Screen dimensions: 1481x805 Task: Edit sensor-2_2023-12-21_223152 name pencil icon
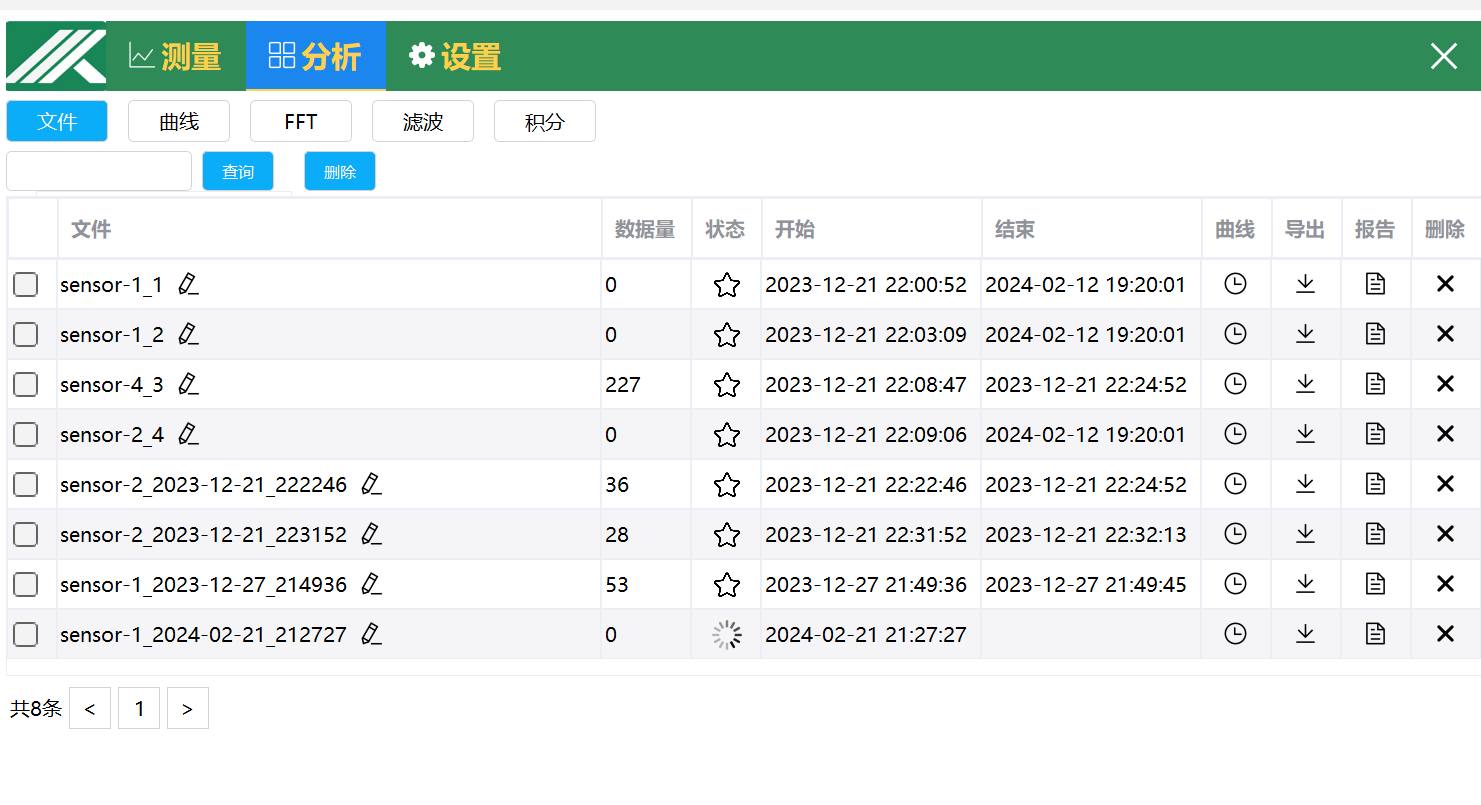(371, 534)
